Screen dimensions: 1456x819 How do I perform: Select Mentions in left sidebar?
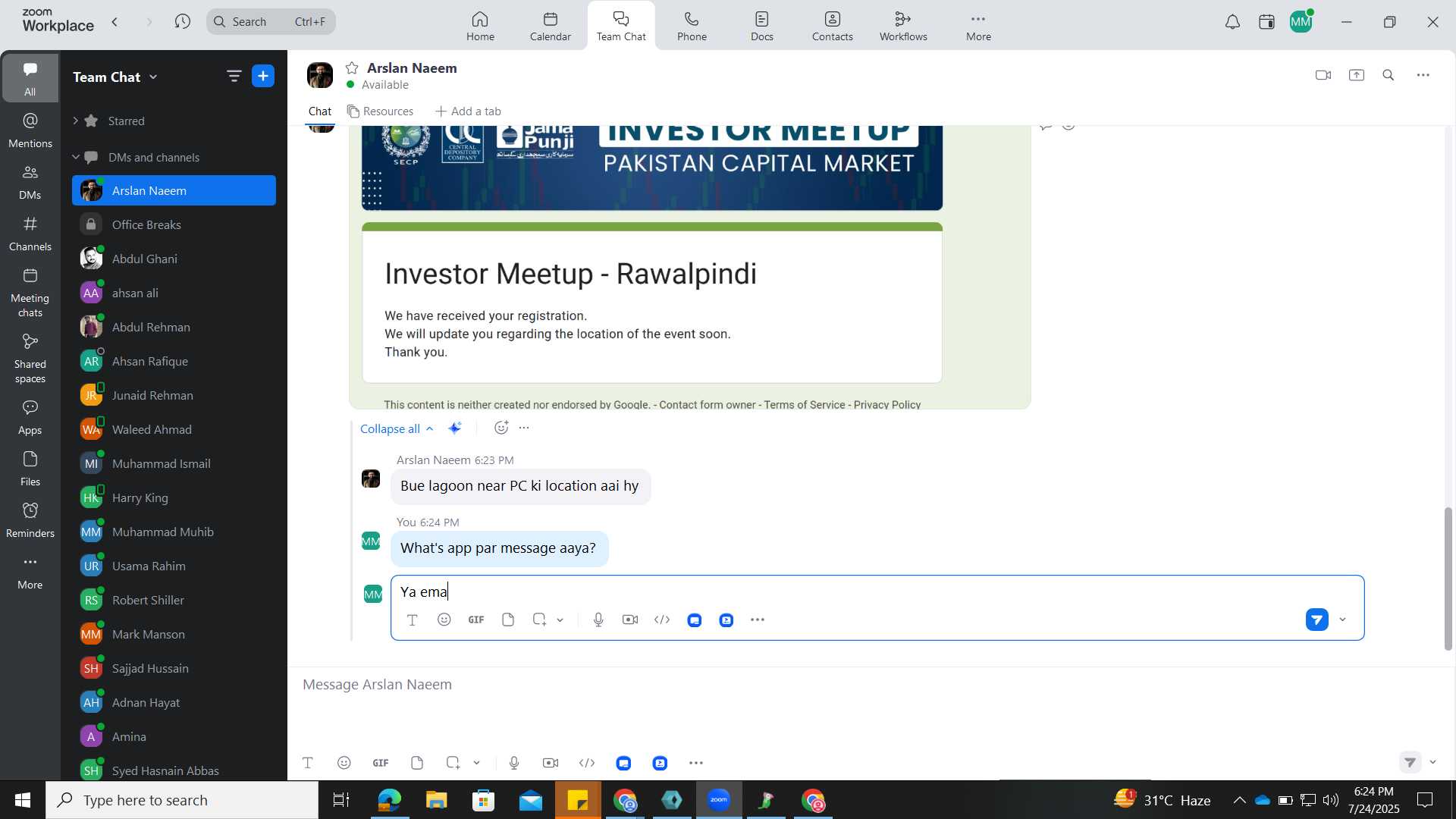click(30, 130)
